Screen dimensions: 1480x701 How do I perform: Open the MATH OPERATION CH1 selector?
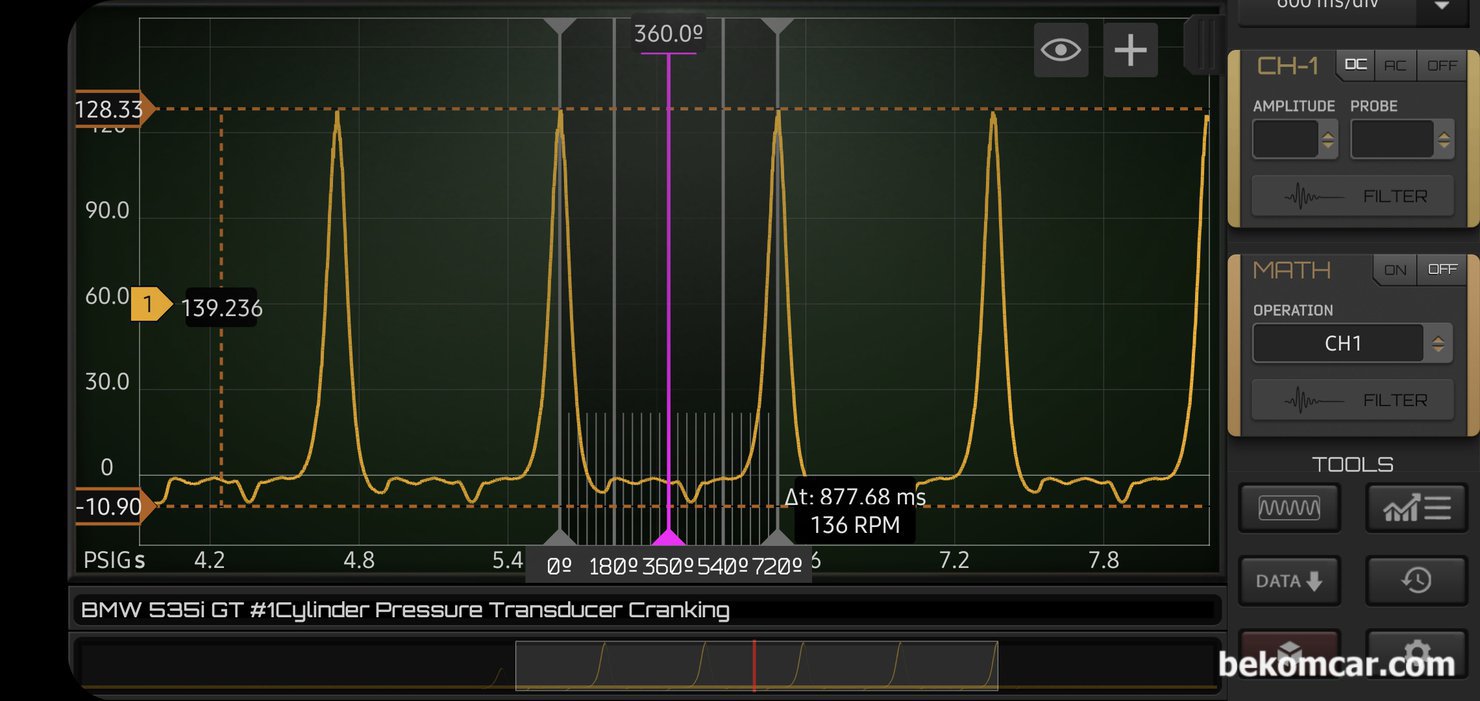(x=1353, y=343)
